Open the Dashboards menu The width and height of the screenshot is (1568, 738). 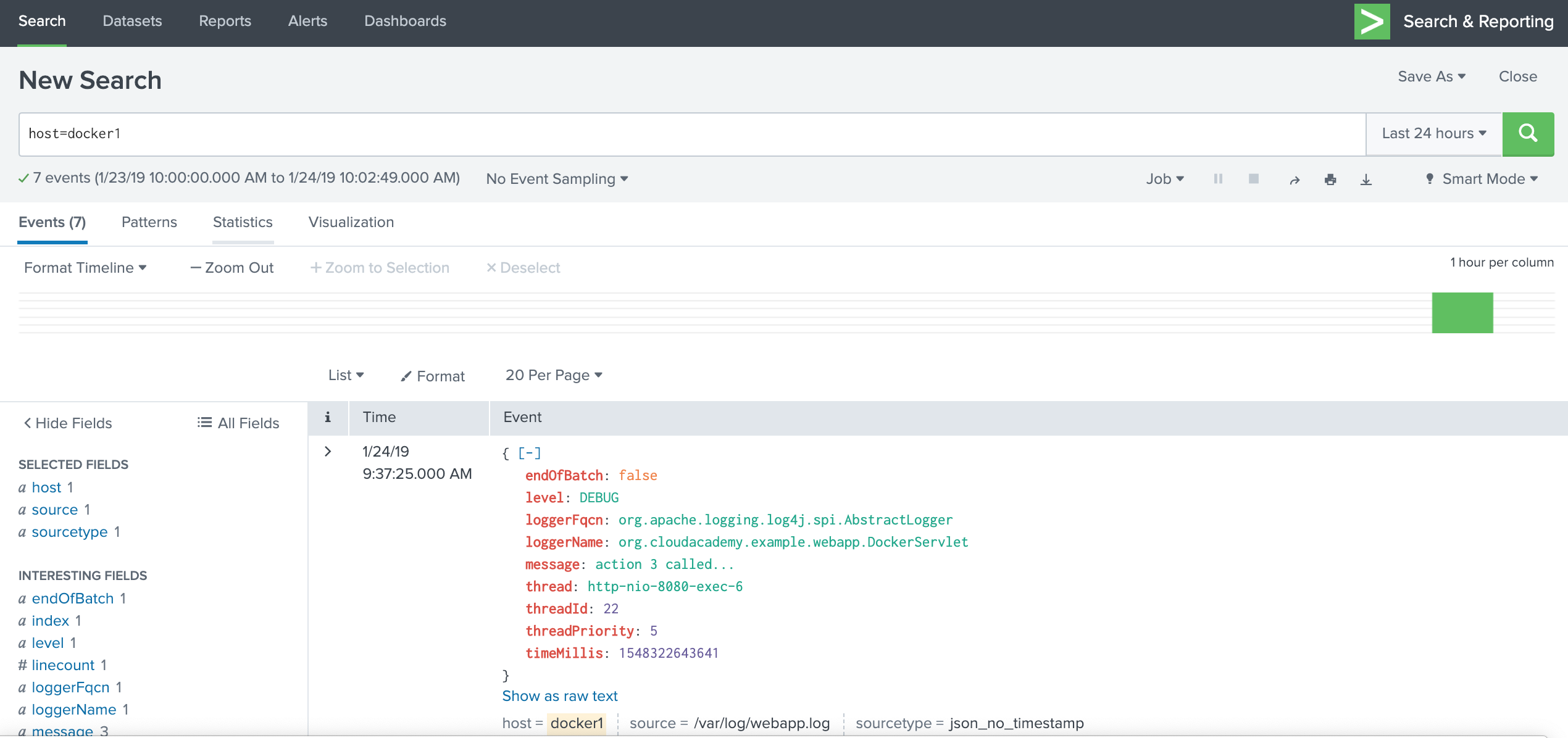tap(405, 21)
